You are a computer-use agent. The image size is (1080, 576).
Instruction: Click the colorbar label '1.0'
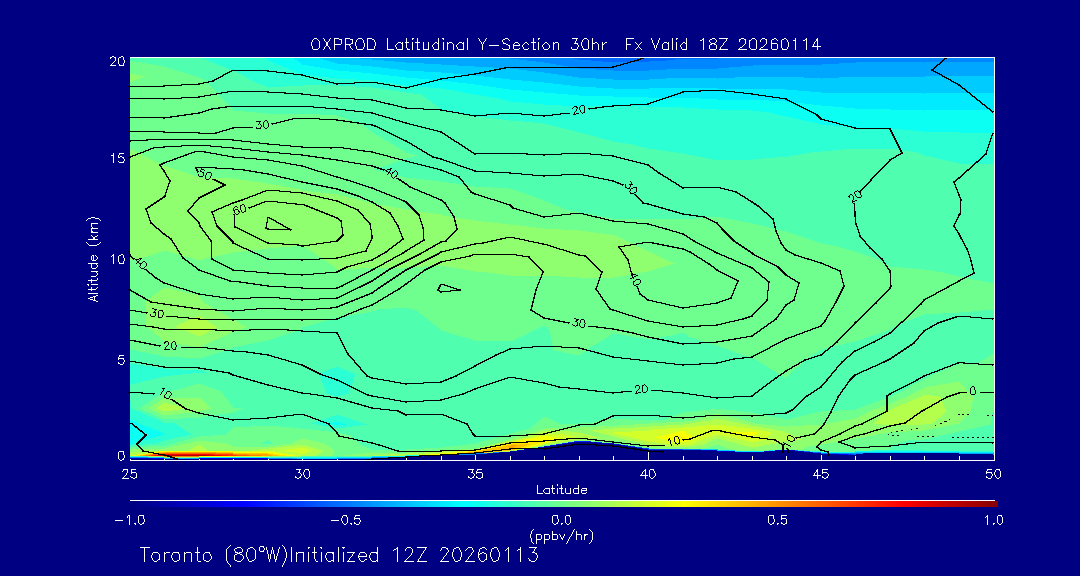click(993, 520)
